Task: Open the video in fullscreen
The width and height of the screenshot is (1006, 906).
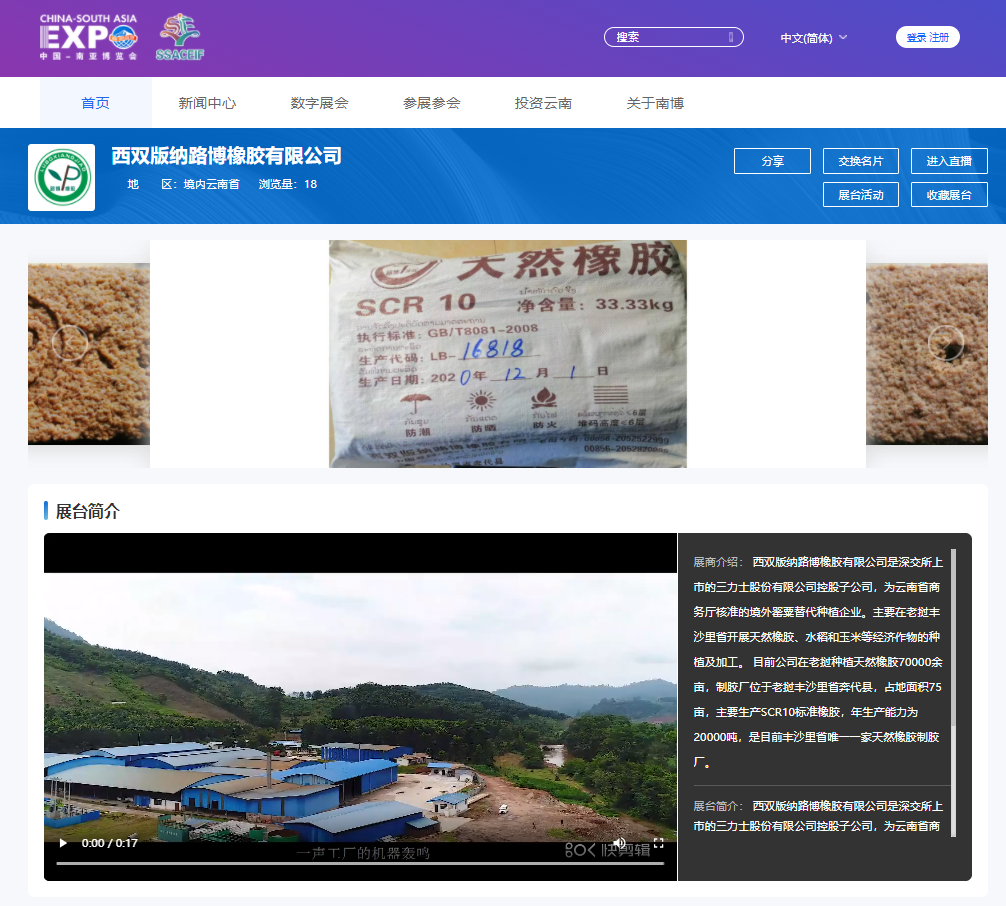Action: (658, 843)
